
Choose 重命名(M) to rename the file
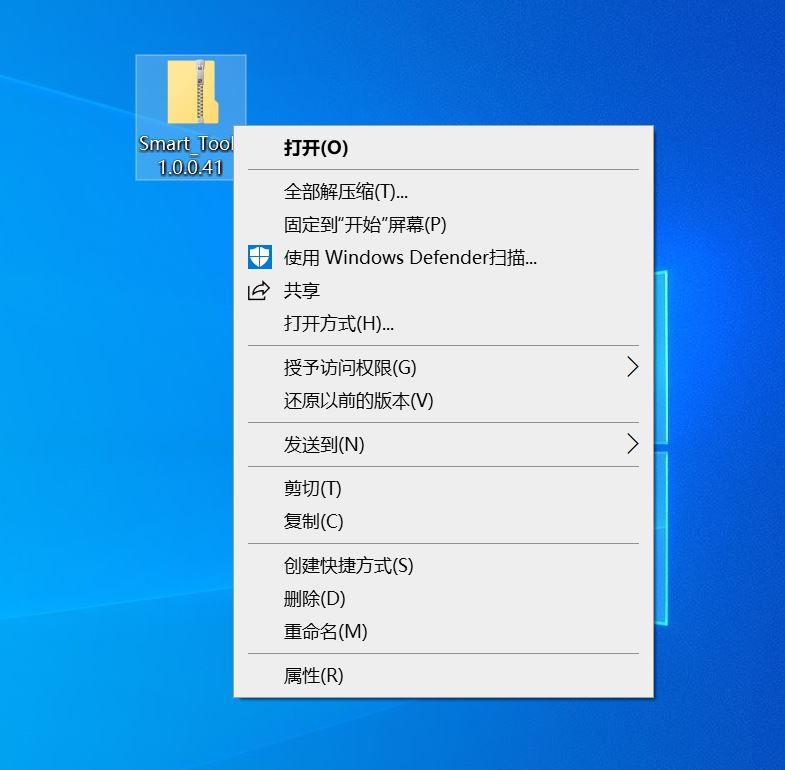point(326,632)
